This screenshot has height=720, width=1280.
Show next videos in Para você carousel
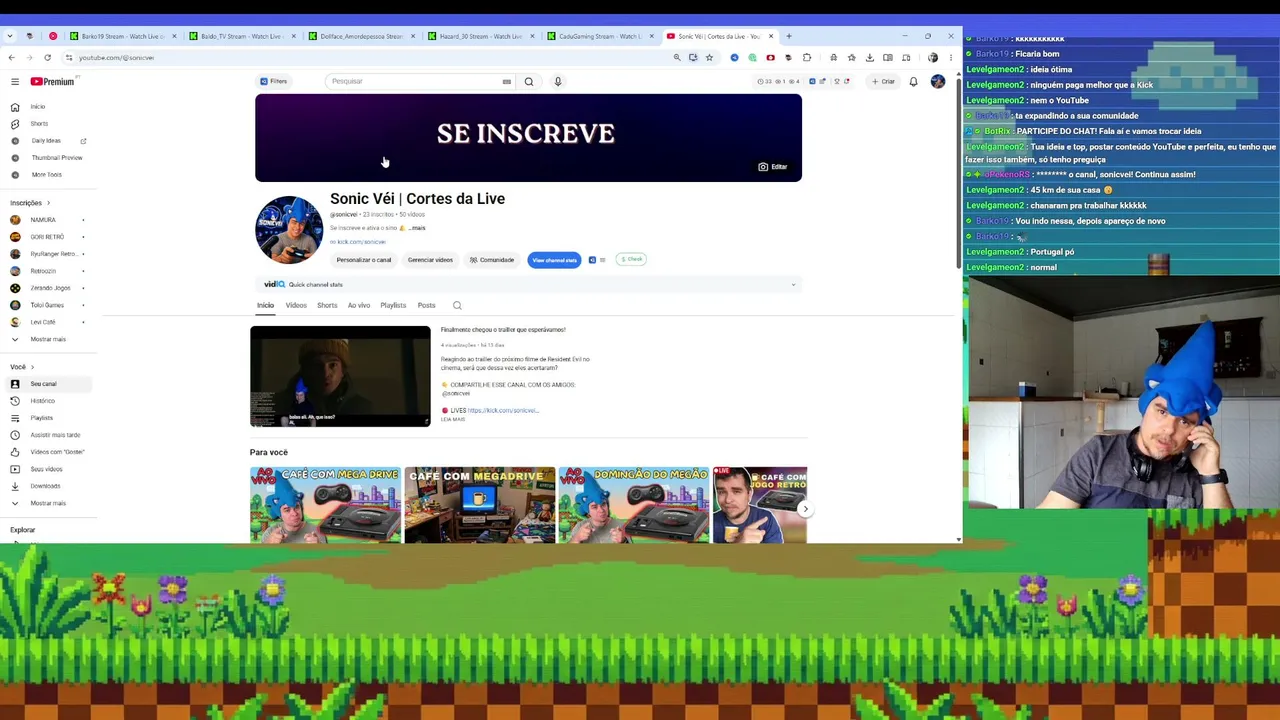(805, 509)
